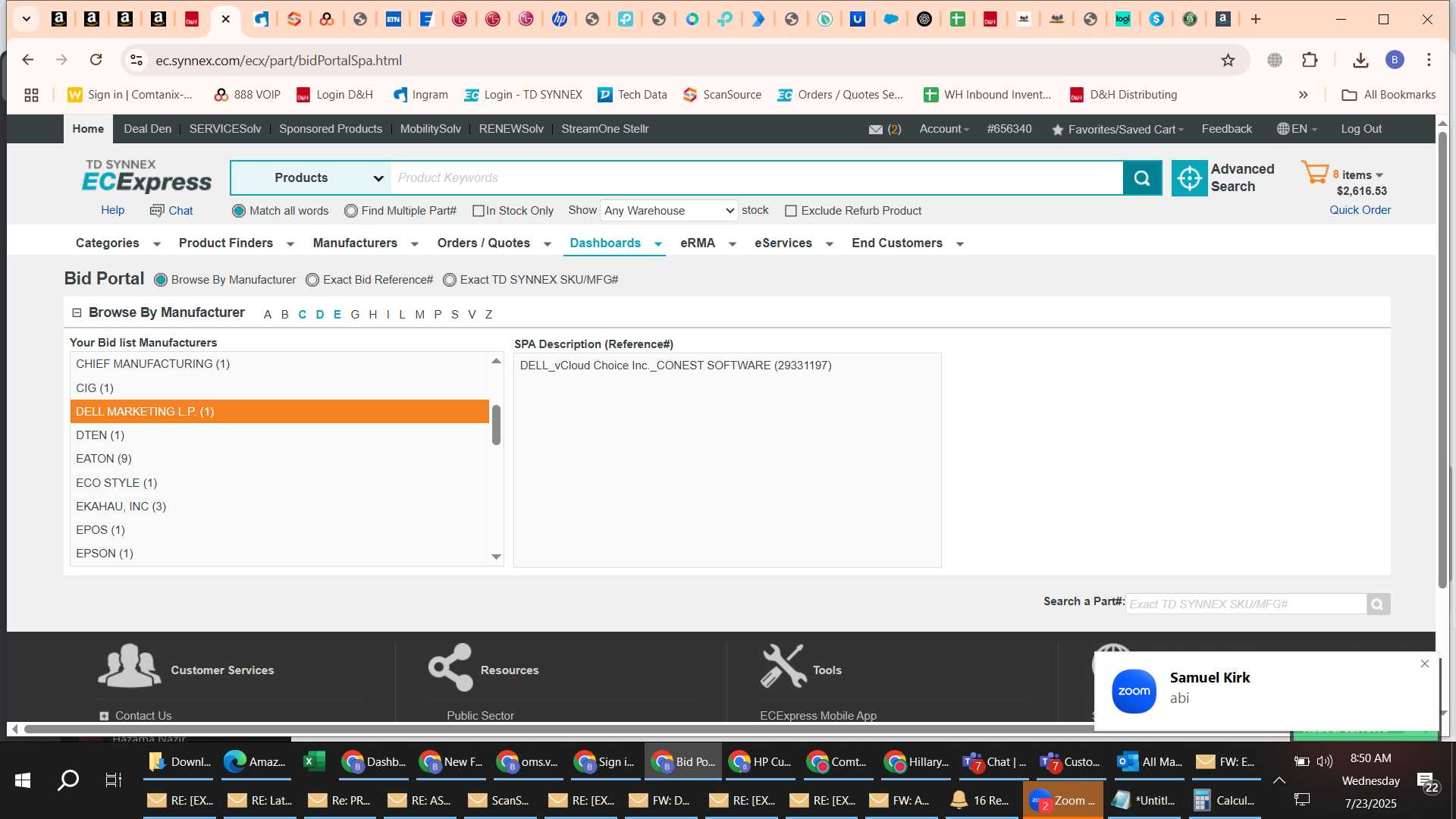The width and height of the screenshot is (1456, 819).
Task: Open the Feedback link
Action: point(1226,129)
